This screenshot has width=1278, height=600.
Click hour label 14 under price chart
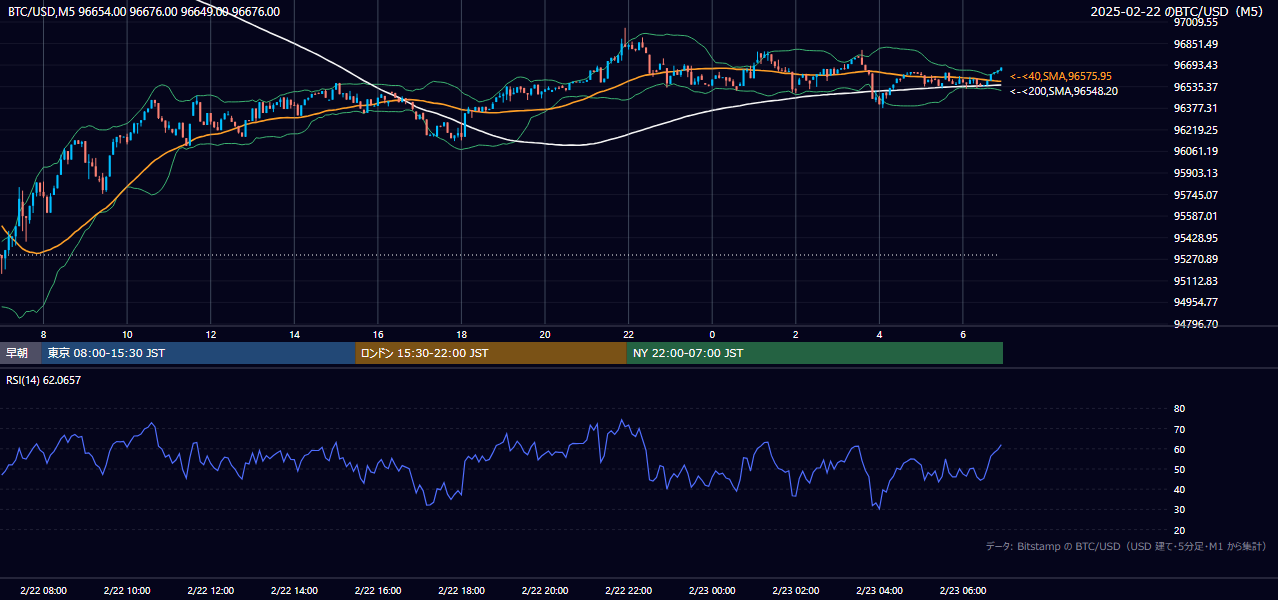coord(294,334)
